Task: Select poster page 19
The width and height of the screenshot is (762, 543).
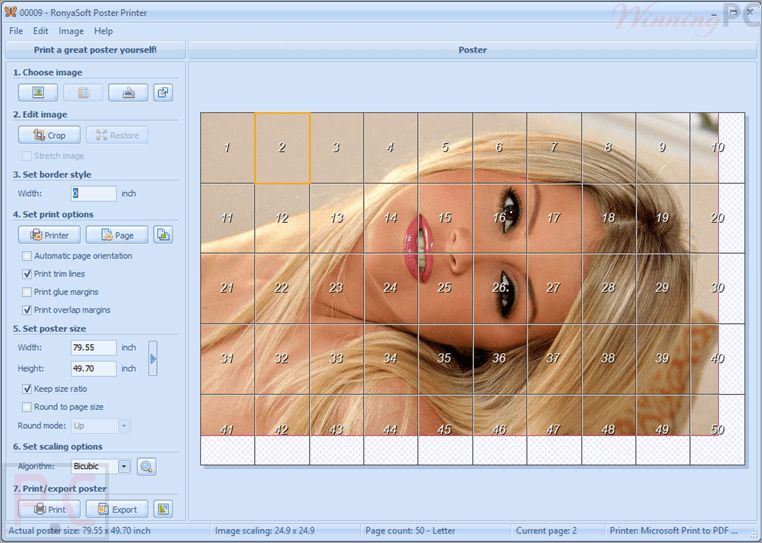Action: pos(663,218)
